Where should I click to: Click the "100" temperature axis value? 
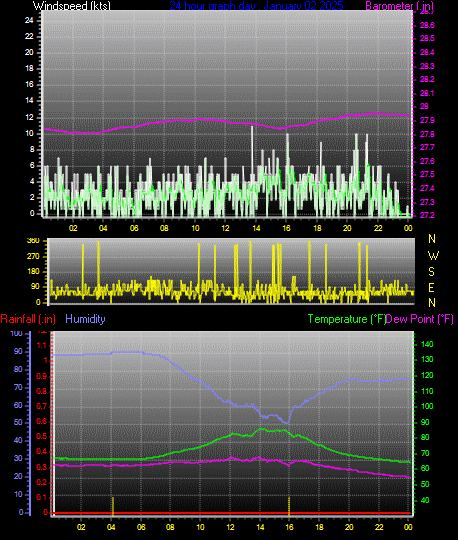click(427, 406)
